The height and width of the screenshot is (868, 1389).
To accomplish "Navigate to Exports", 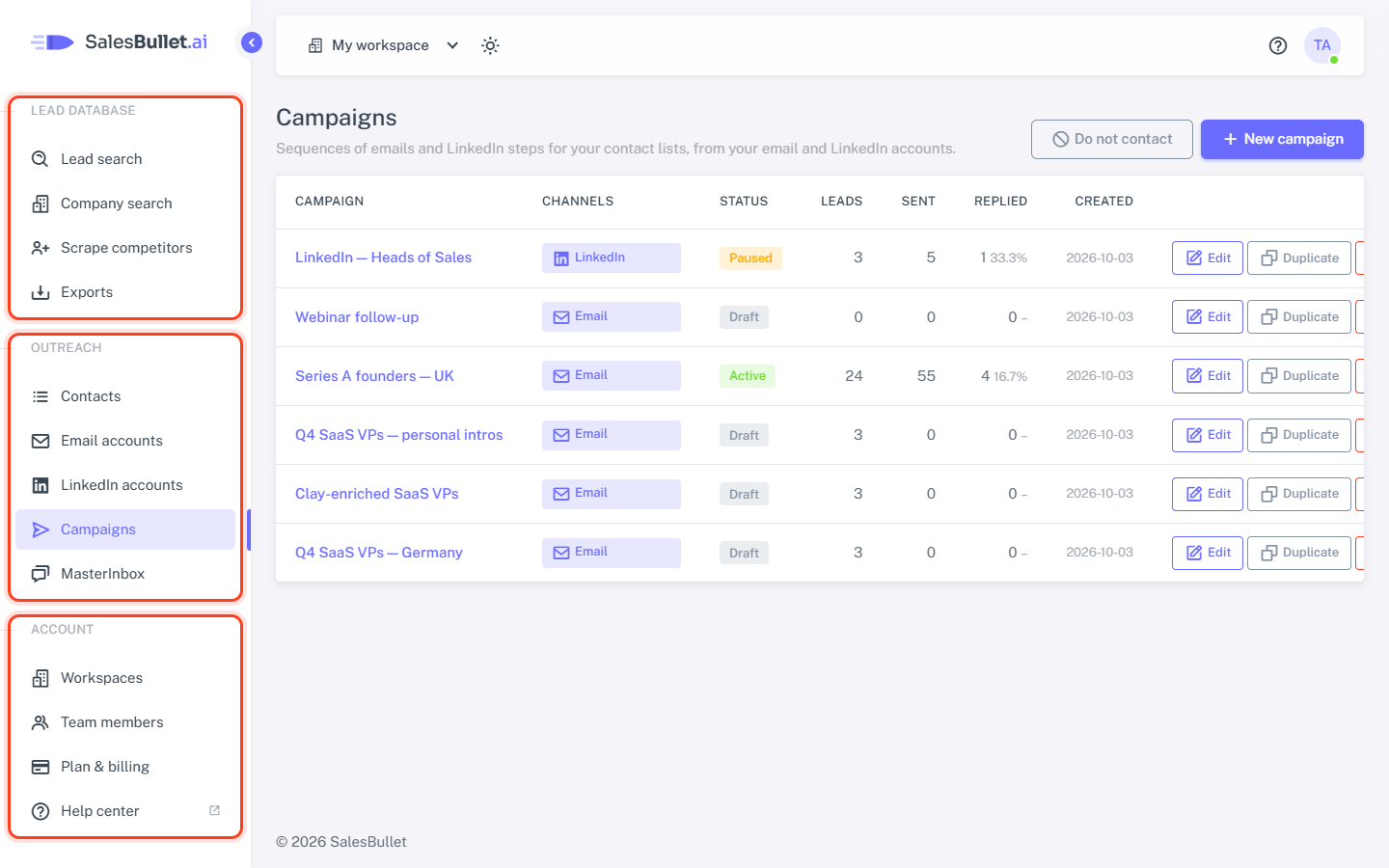I will coord(125,292).
